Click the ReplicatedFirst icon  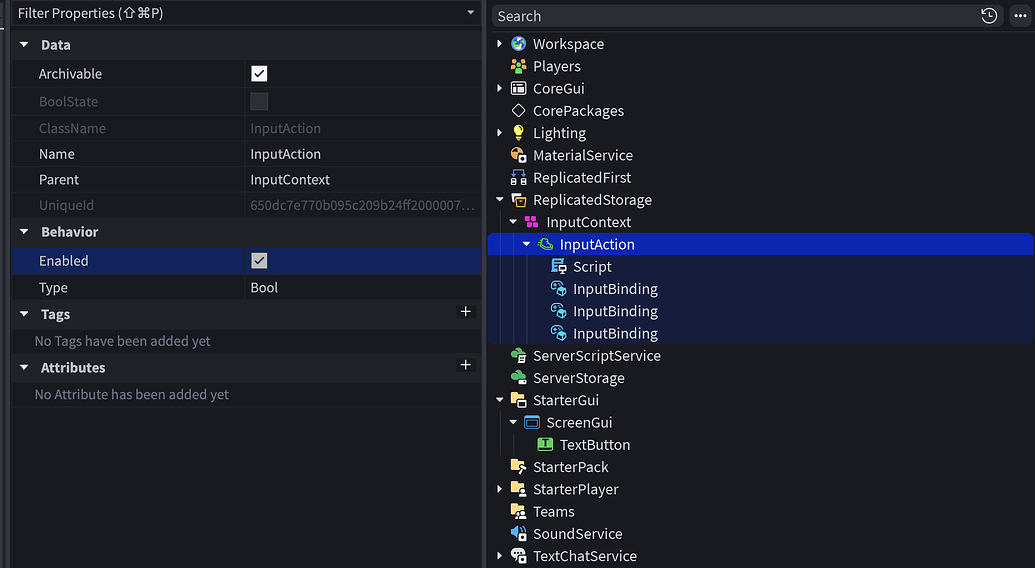[519, 177]
